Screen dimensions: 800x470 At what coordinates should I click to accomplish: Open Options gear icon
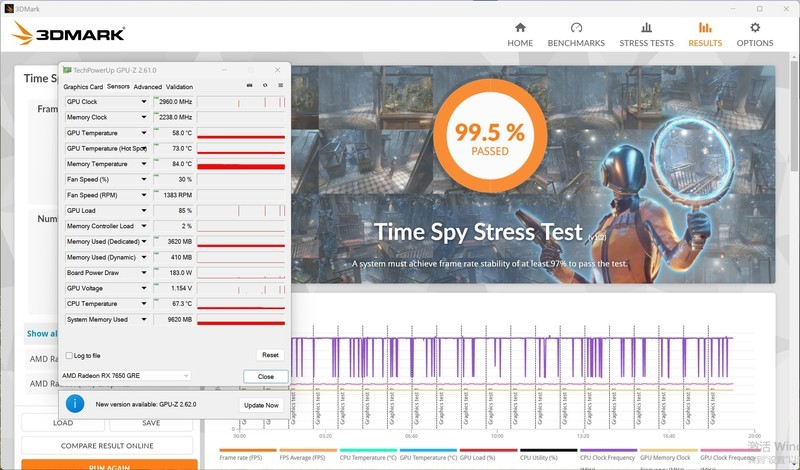coord(755,28)
